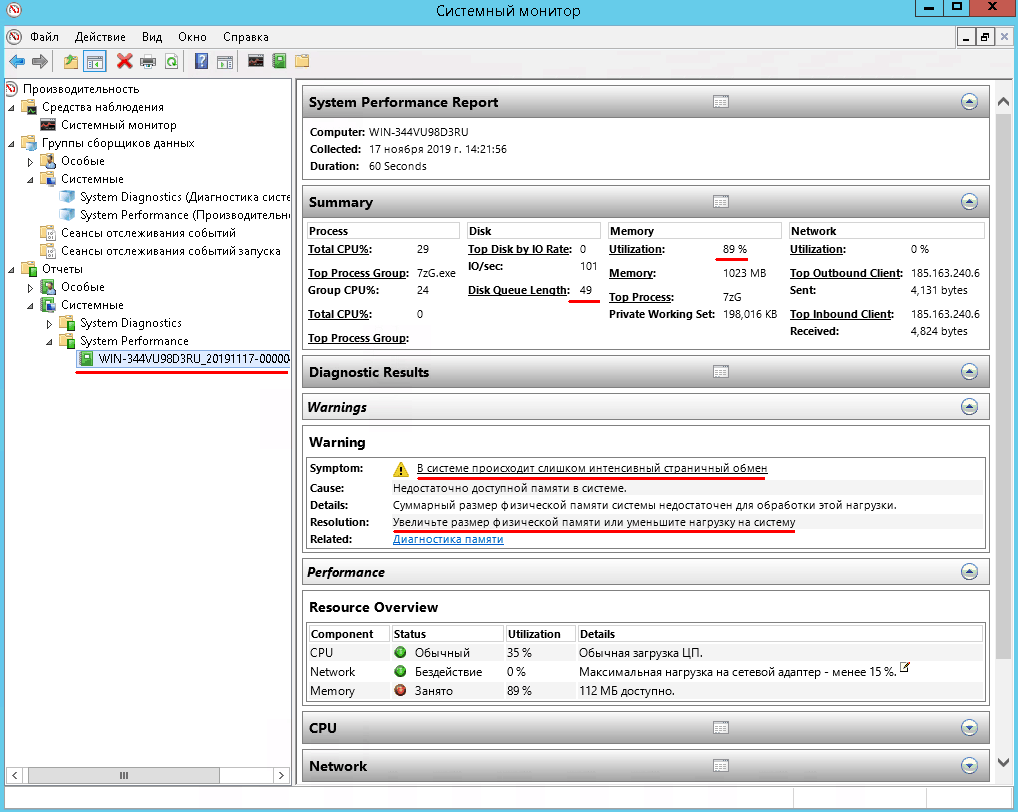
Task: Click the Disk Queue Length link
Action: 518,290
